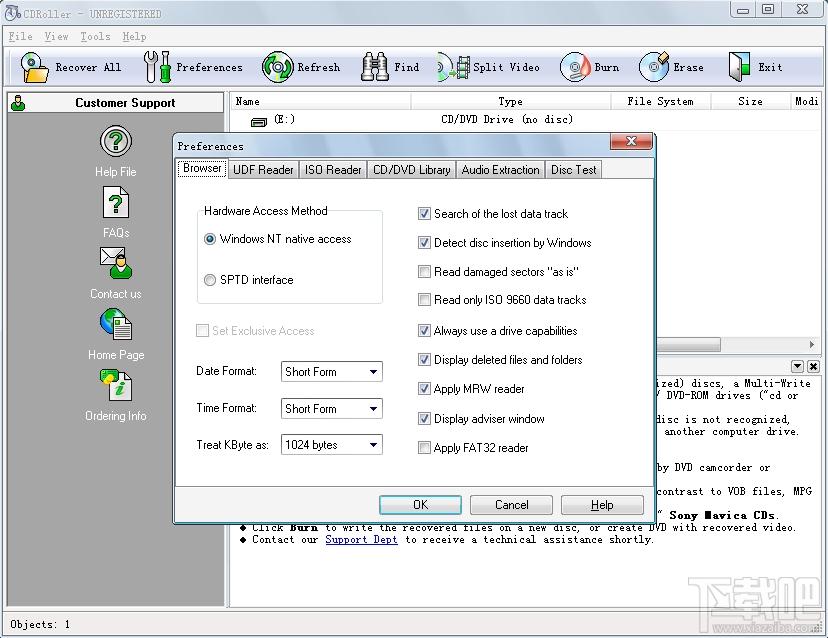Sort by the Size column header

click(x=750, y=101)
